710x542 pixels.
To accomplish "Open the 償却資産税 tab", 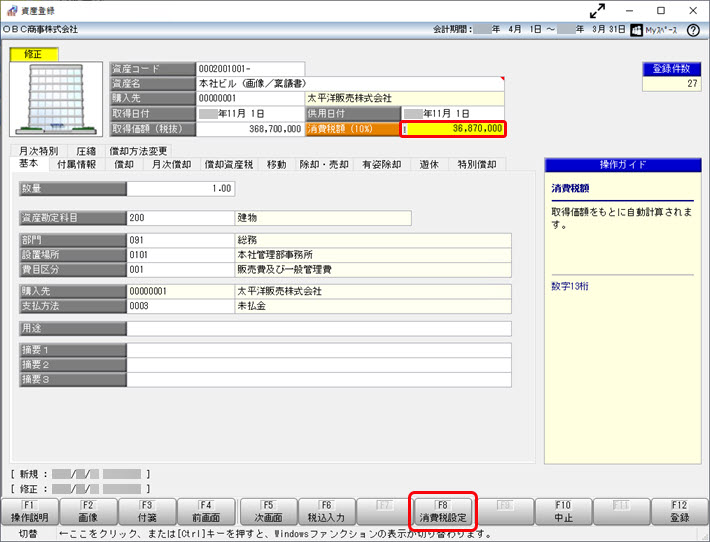I will tap(229, 164).
